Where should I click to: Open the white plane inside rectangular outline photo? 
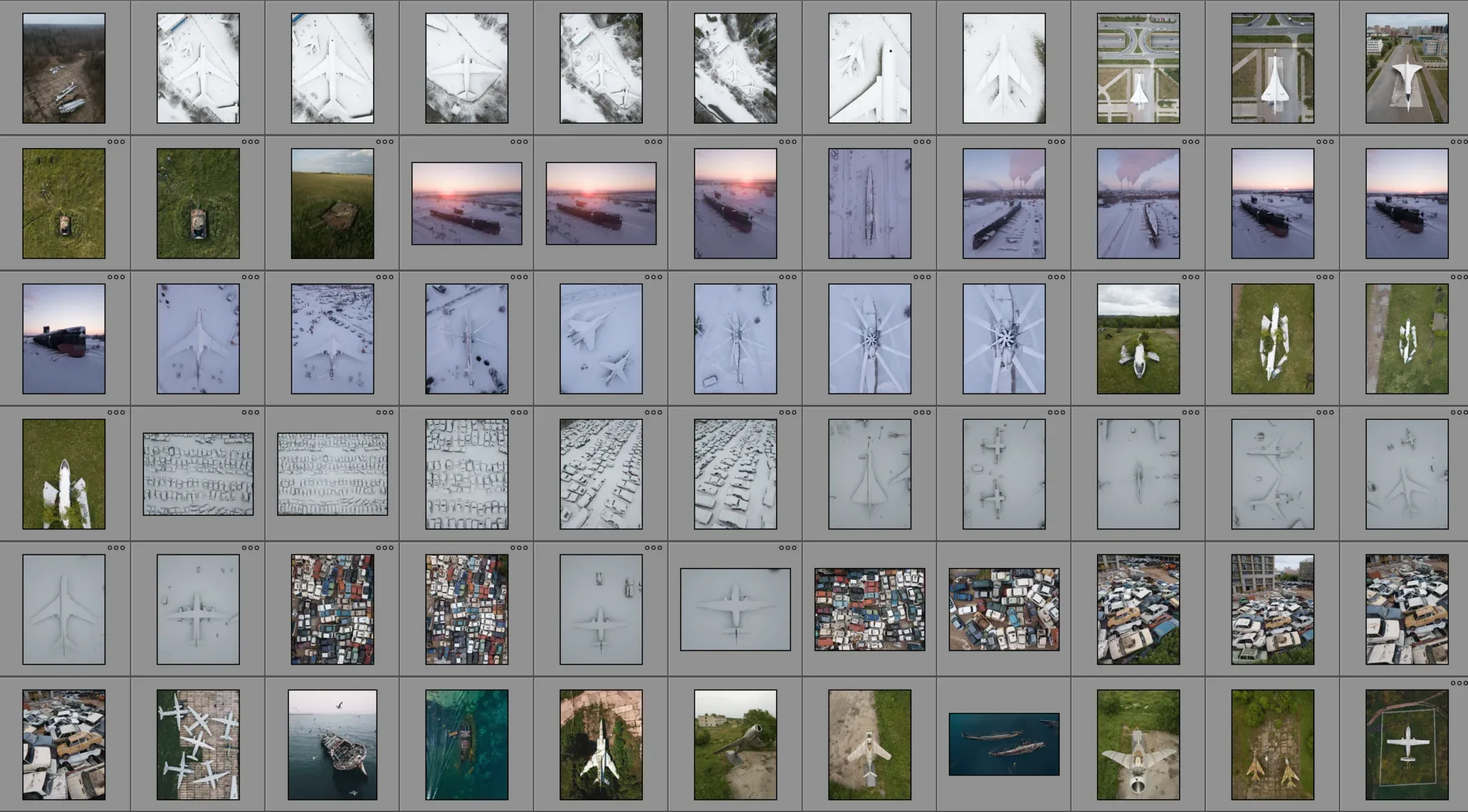point(1407,745)
